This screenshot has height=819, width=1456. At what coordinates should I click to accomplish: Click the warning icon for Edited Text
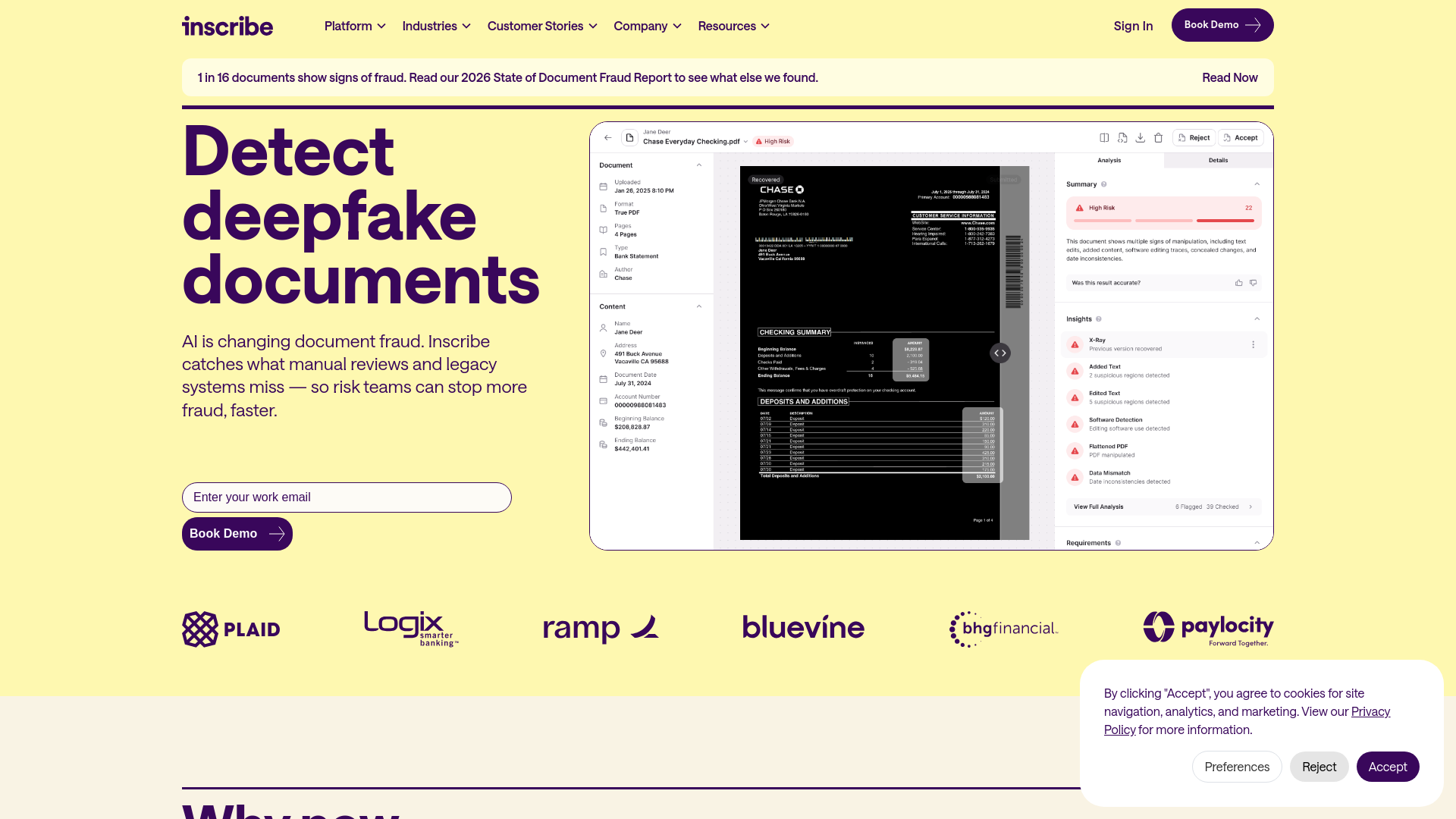click(1075, 398)
